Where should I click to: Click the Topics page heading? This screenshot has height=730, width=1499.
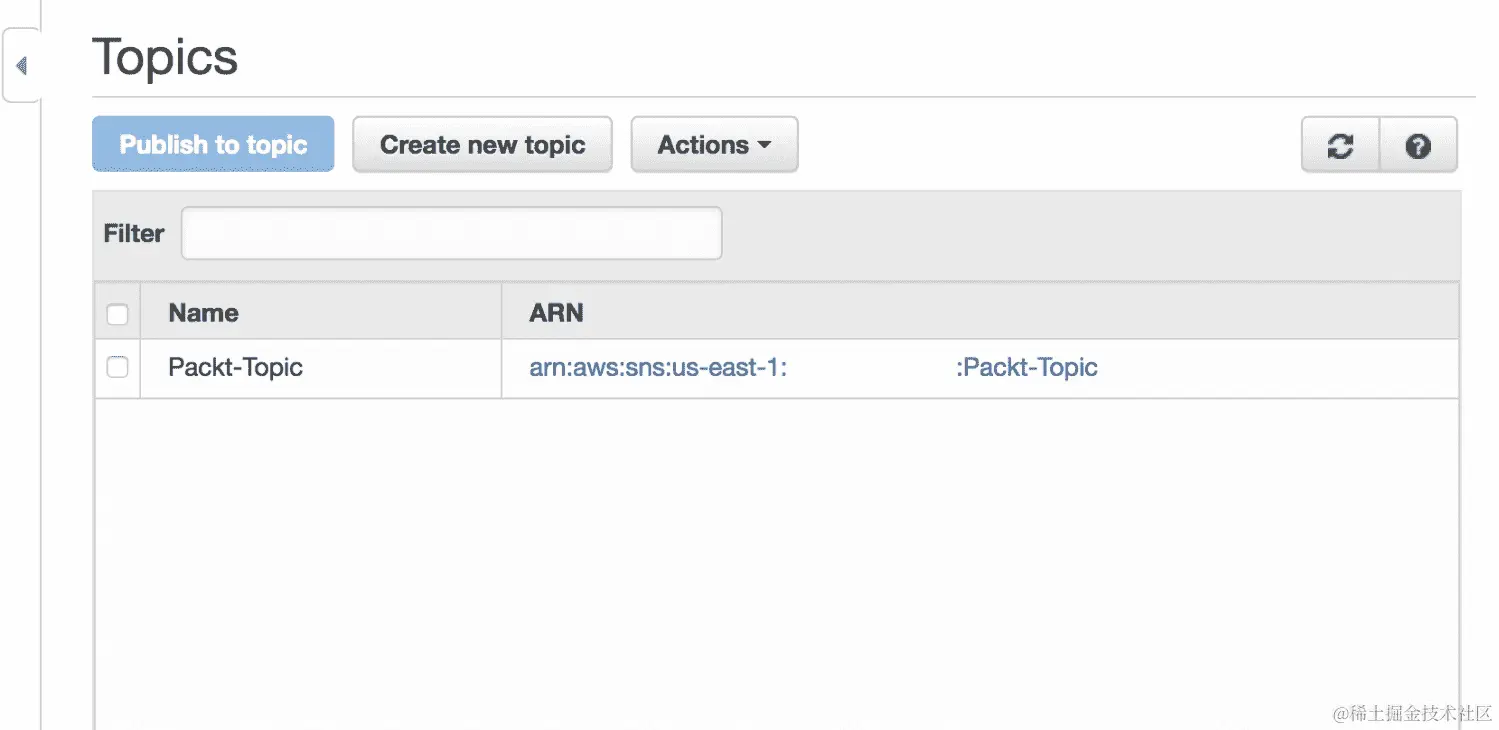tap(165, 57)
